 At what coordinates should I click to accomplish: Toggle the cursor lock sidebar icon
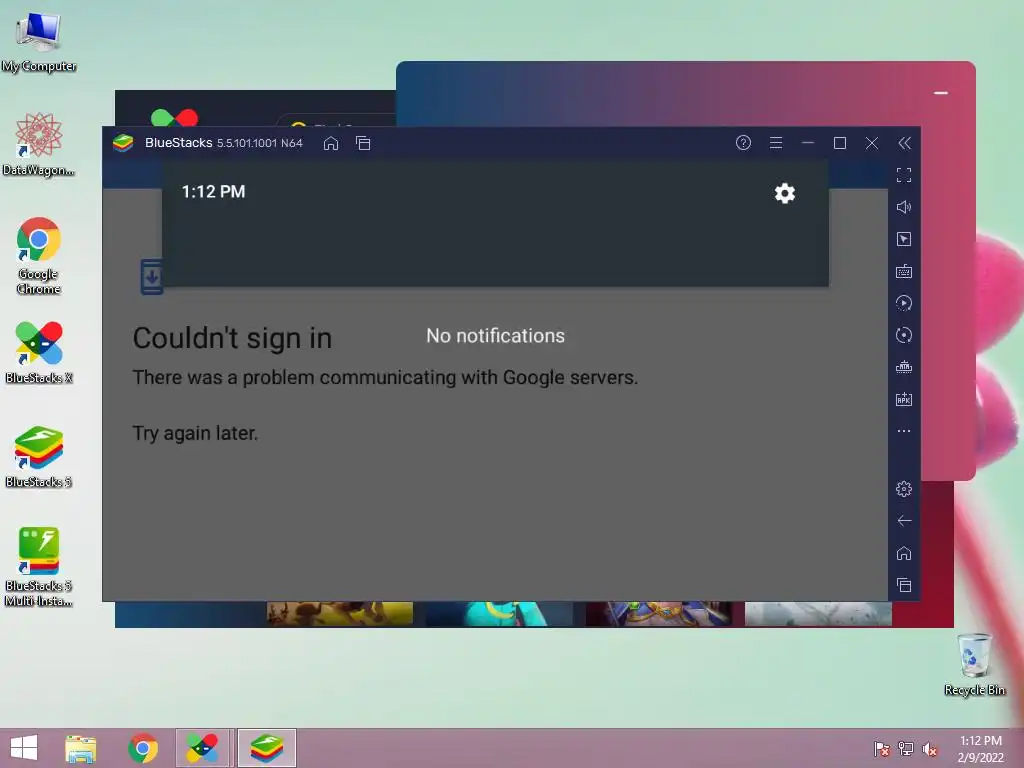pos(904,239)
